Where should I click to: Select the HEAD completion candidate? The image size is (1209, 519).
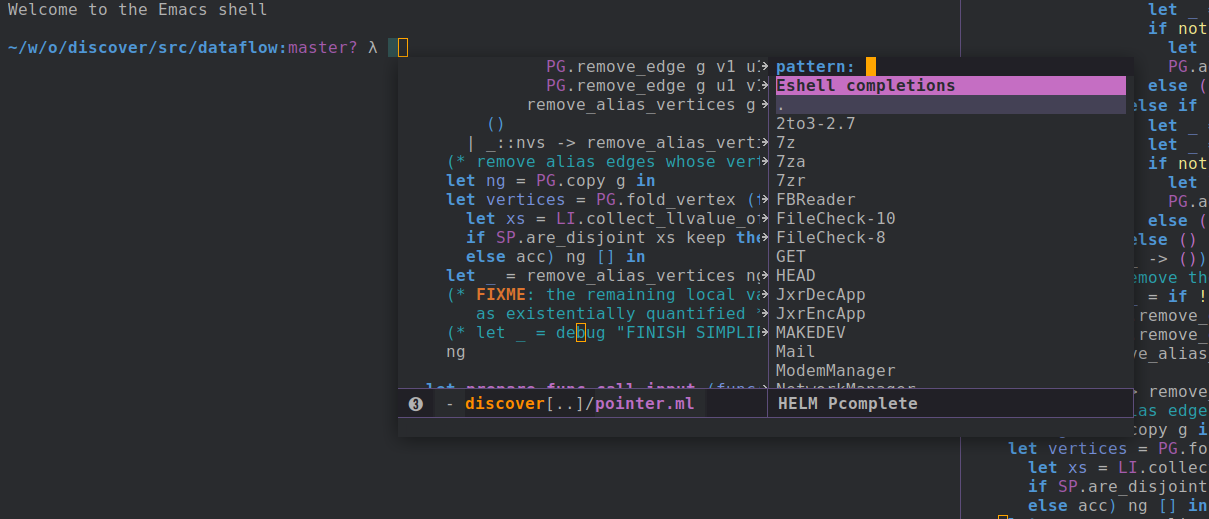click(x=796, y=276)
